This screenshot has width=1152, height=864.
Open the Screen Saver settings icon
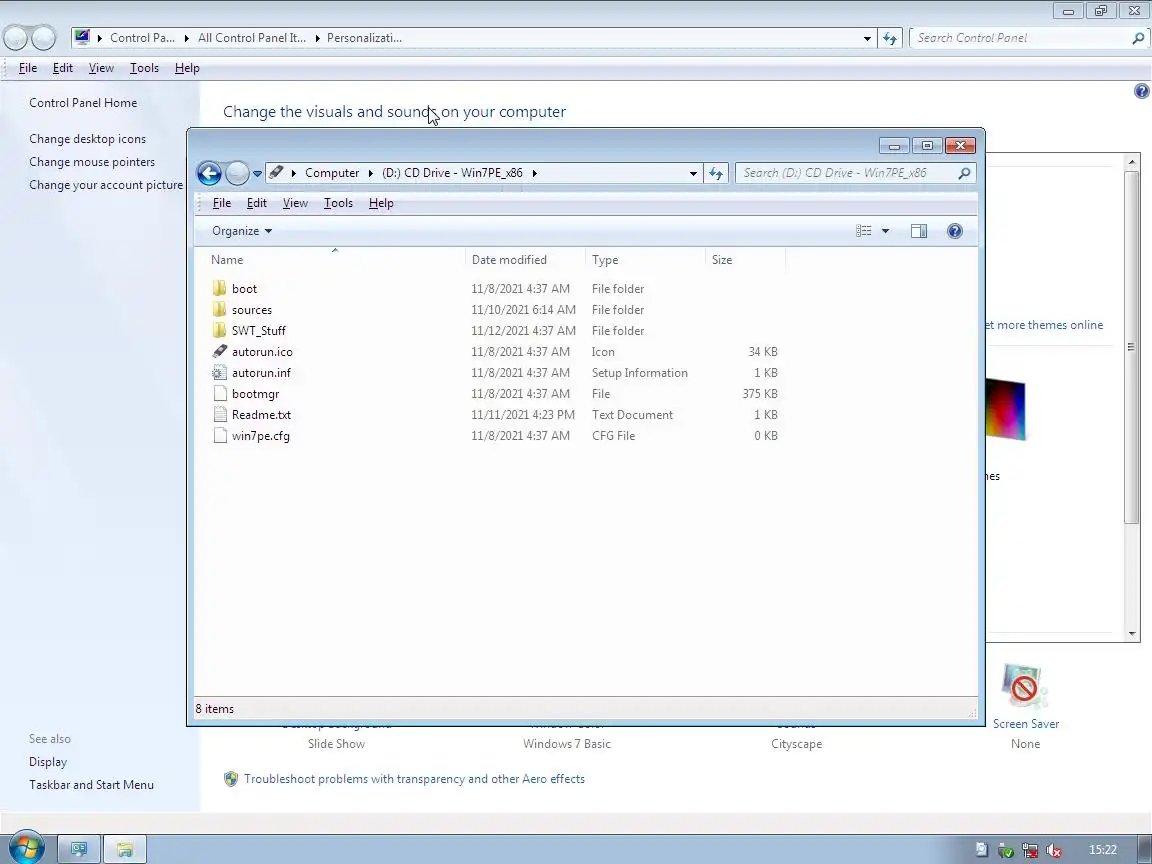point(1024,688)
